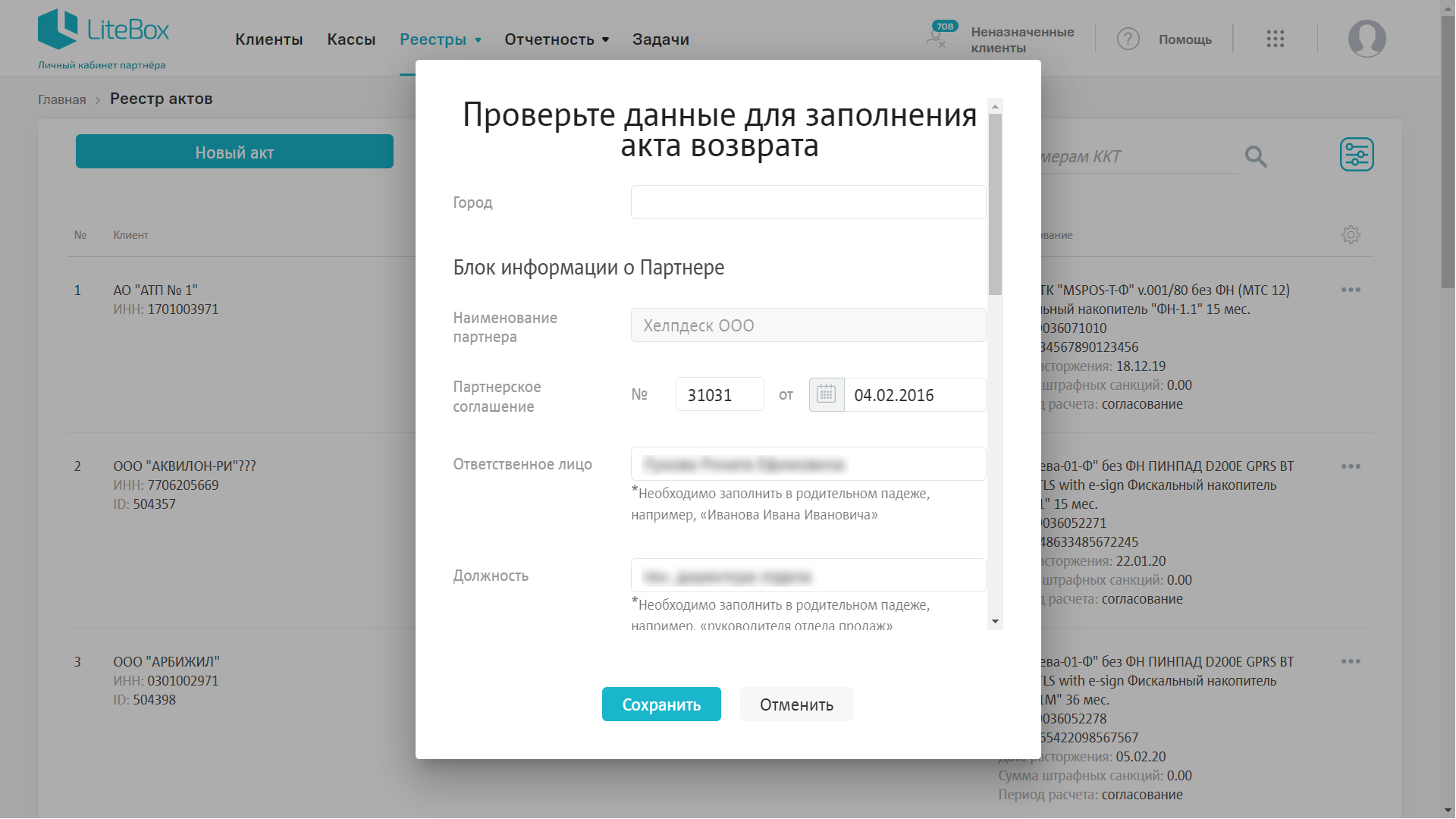Click the Ответственное лицо field label
This screenshot has width=1456, height=819.
coord(522,464)
